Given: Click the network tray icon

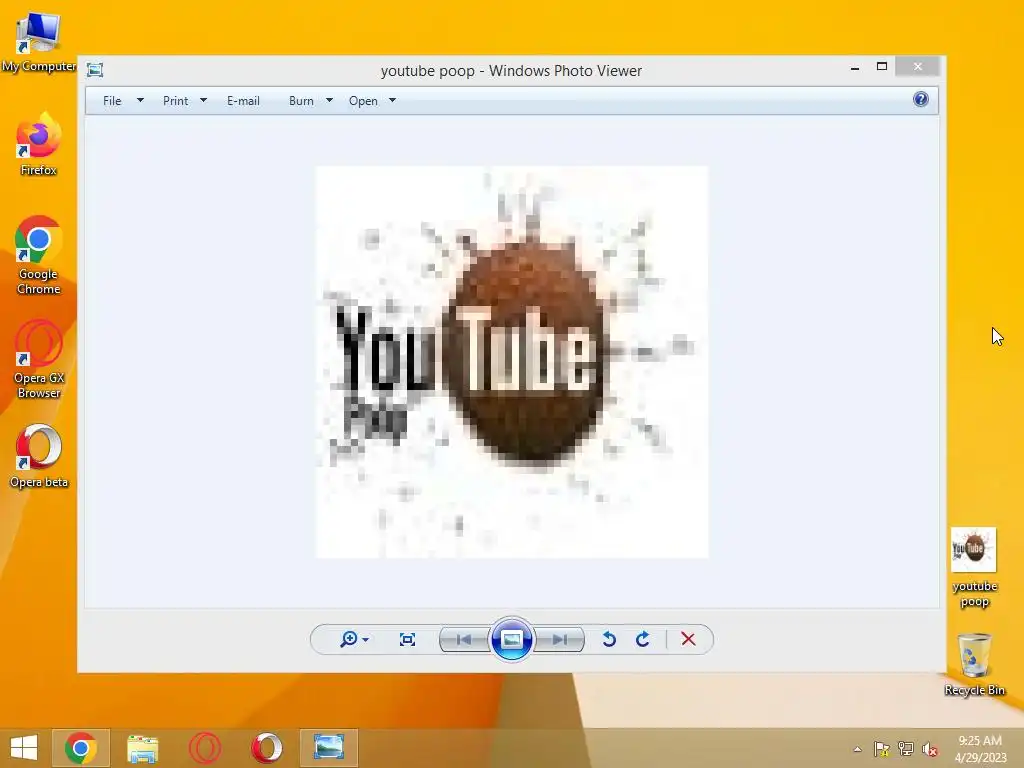Looking at the screenshot, I should coord(906,749).
